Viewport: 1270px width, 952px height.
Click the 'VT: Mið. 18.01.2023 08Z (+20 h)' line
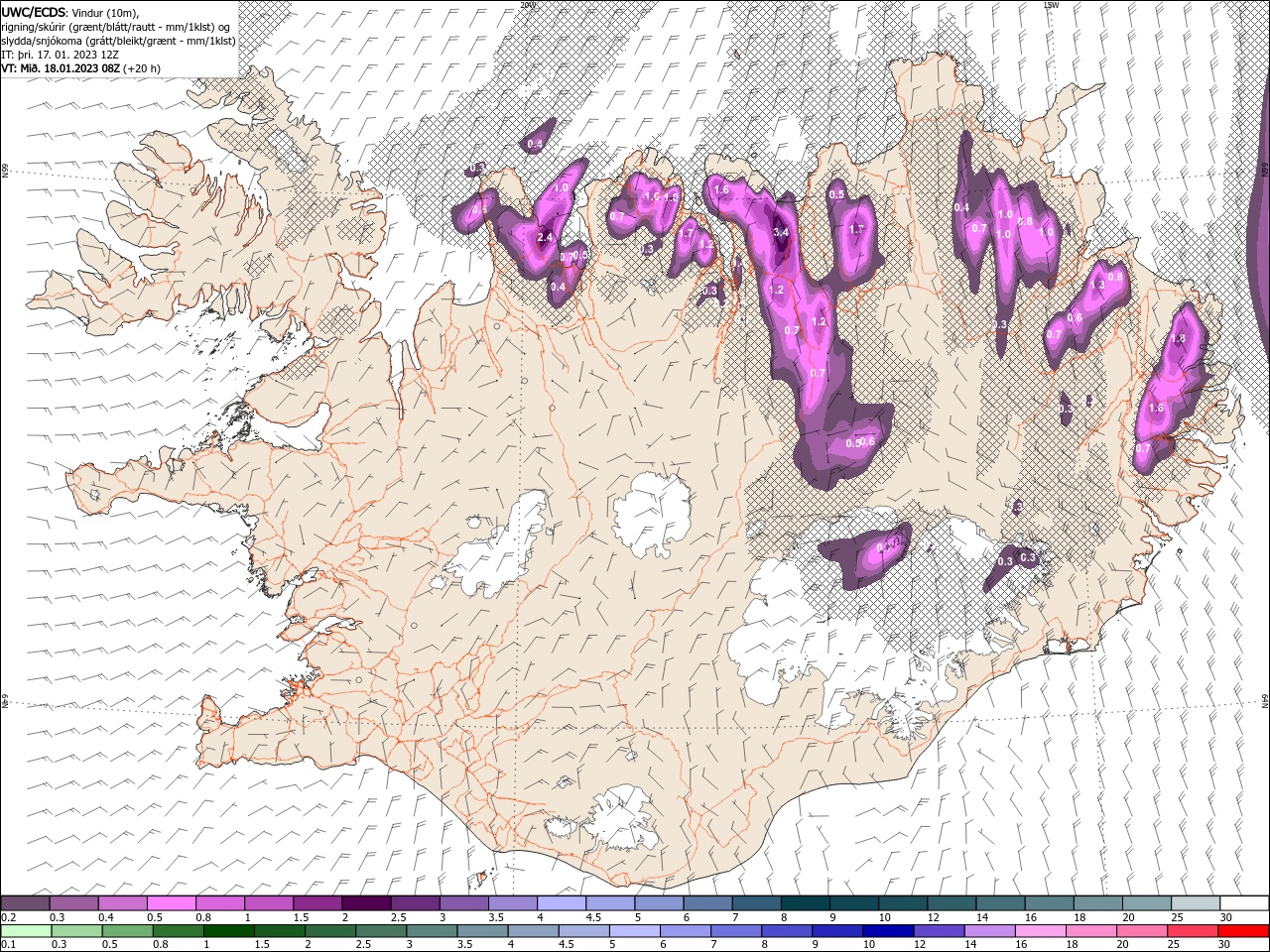[81, 68]
